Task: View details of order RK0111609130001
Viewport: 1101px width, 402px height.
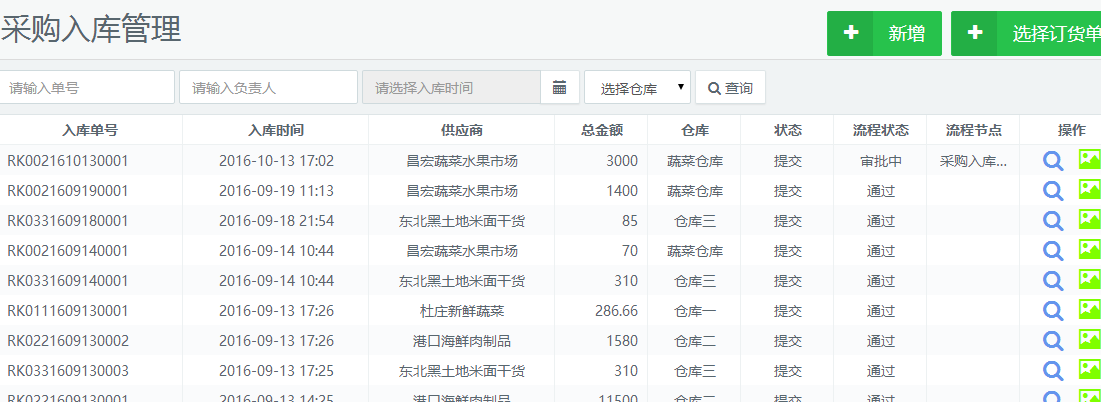Action: (1052, 311)
